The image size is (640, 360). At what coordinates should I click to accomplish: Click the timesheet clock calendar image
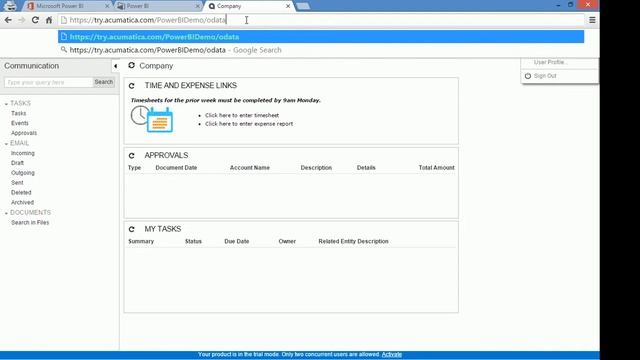coord(152,119)
